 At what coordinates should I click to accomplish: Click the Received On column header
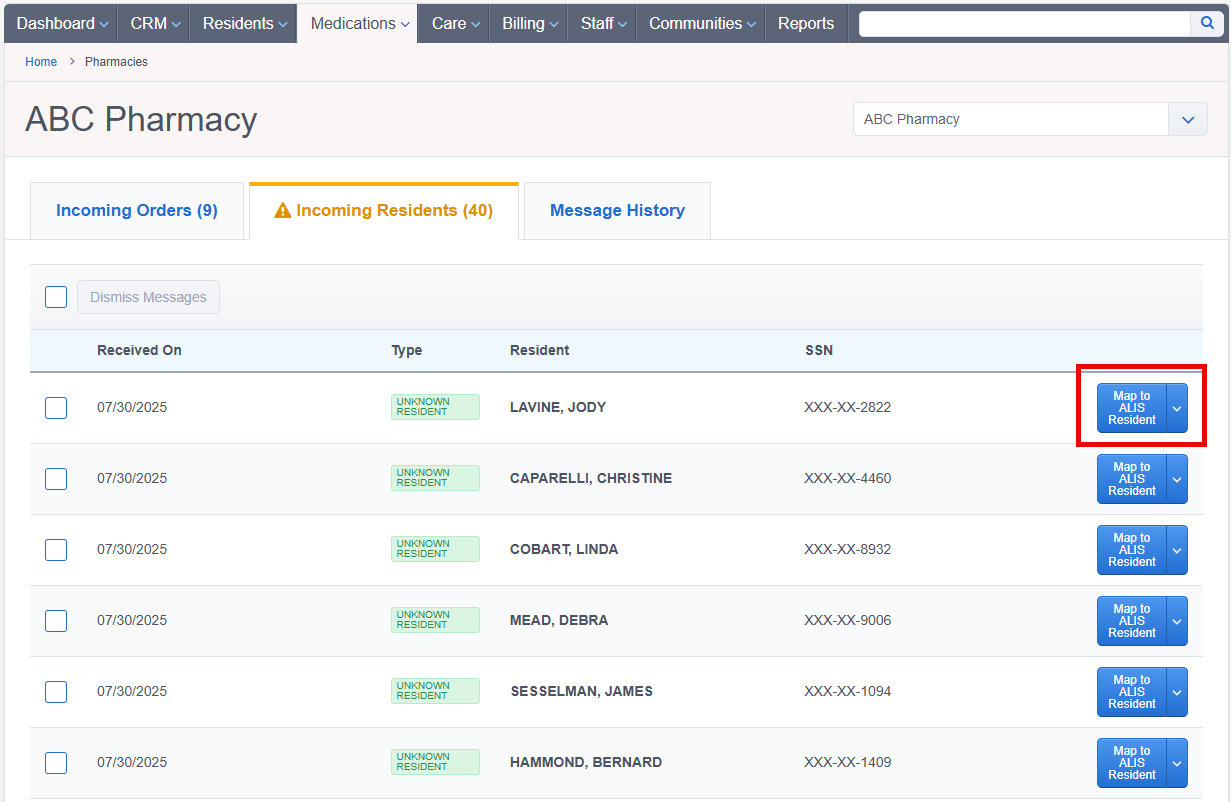click(139, 350)
